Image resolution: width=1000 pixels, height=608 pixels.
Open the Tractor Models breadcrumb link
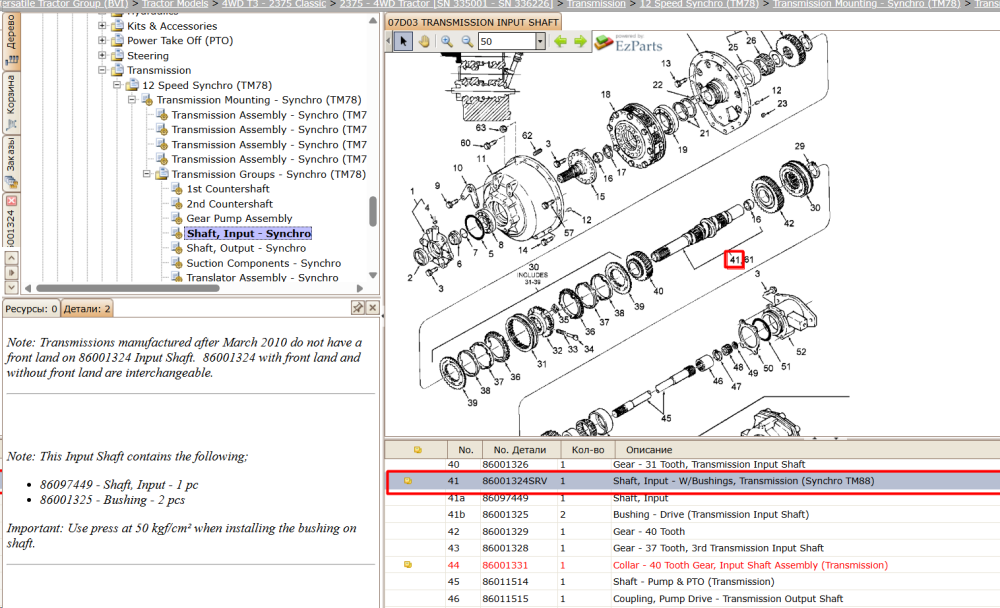pyautogui.click(x=175, y=4)
